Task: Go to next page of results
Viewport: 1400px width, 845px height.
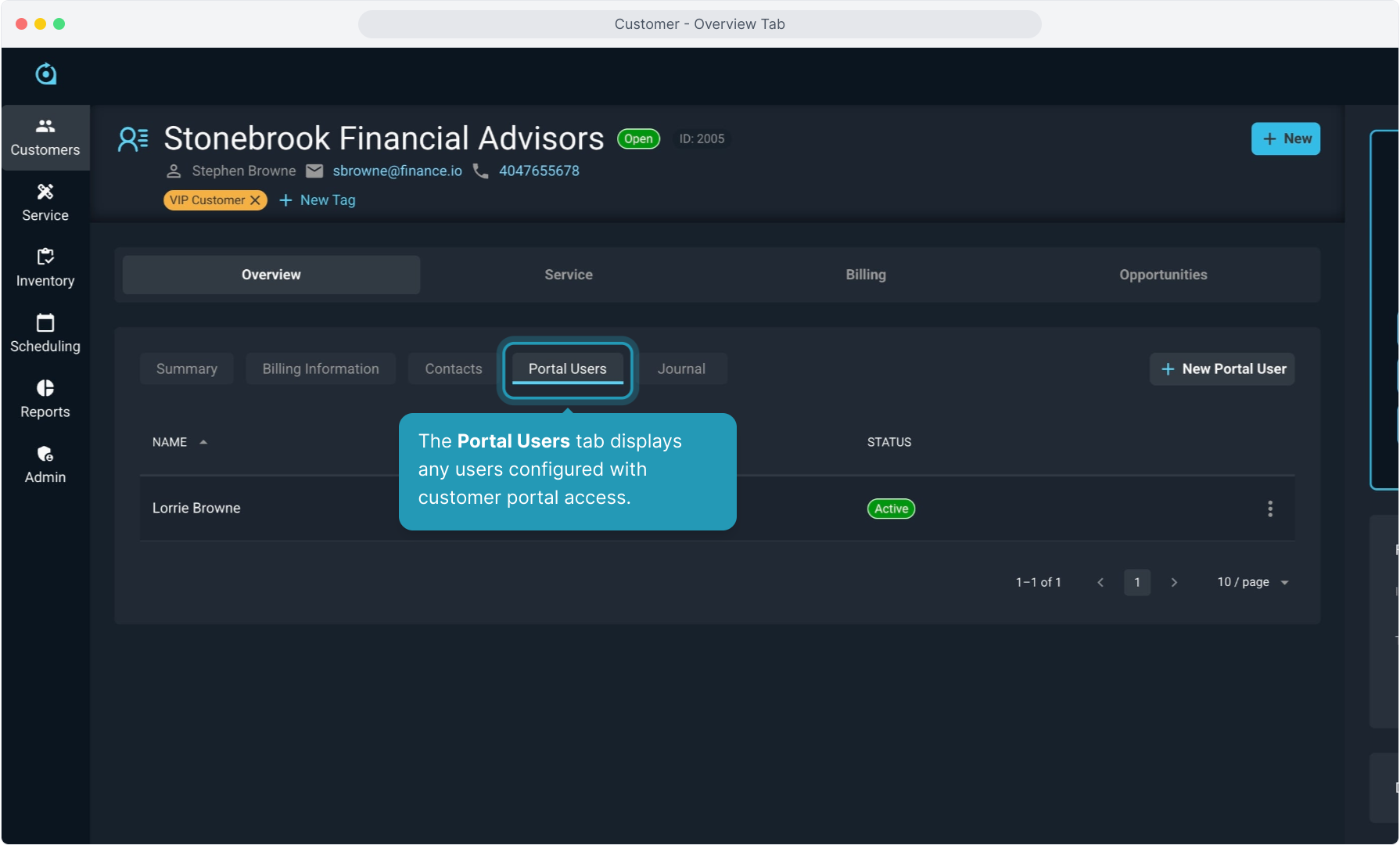Action: (x=1174, y=582)
